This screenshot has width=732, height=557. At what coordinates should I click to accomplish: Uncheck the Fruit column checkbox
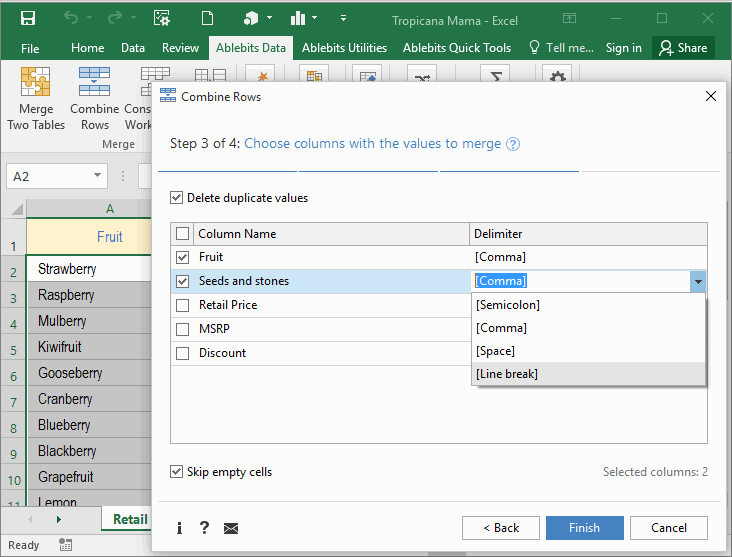pos(183,257)
